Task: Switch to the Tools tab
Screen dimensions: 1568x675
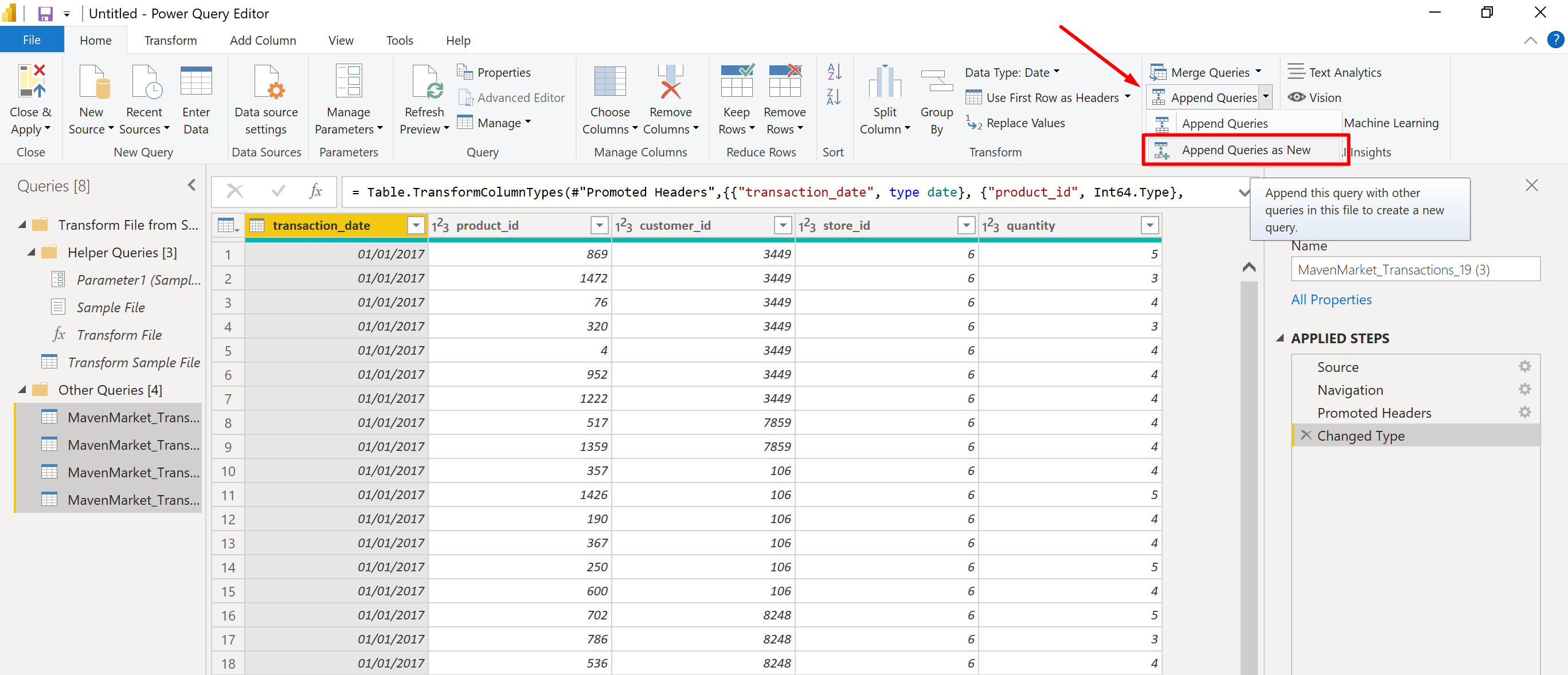Action: 399,40
